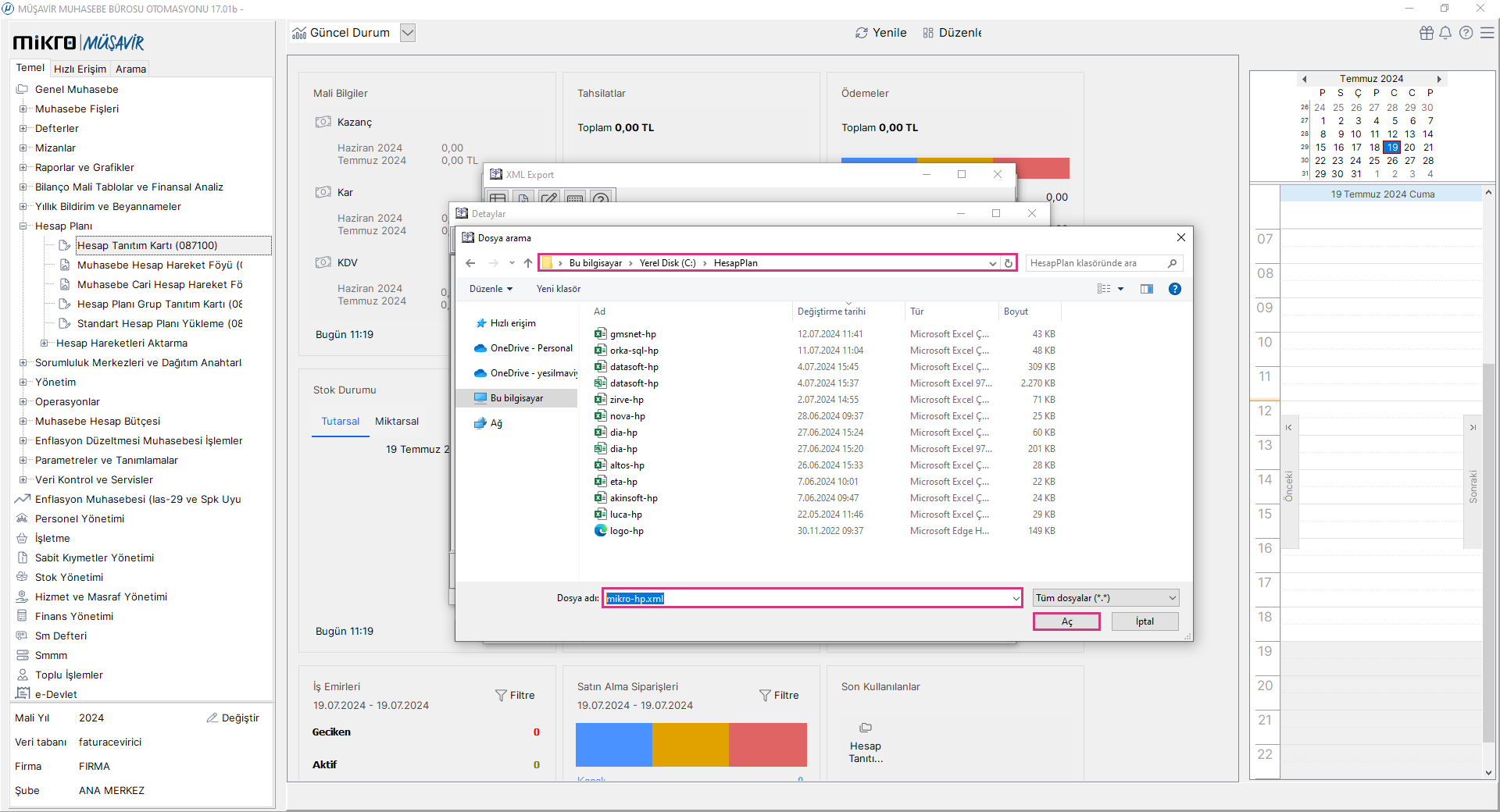Click Satın Alma Siparişleri Filtre funnel

coord(765,695)
